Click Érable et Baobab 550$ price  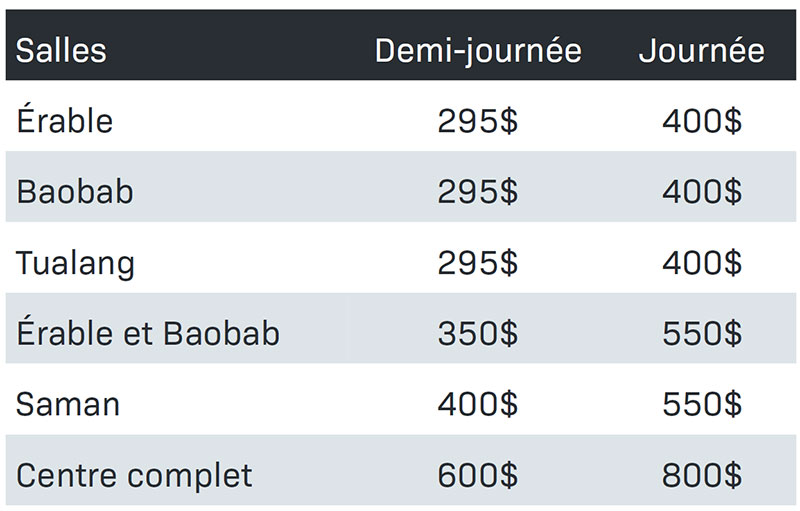[x=702, y=334]
